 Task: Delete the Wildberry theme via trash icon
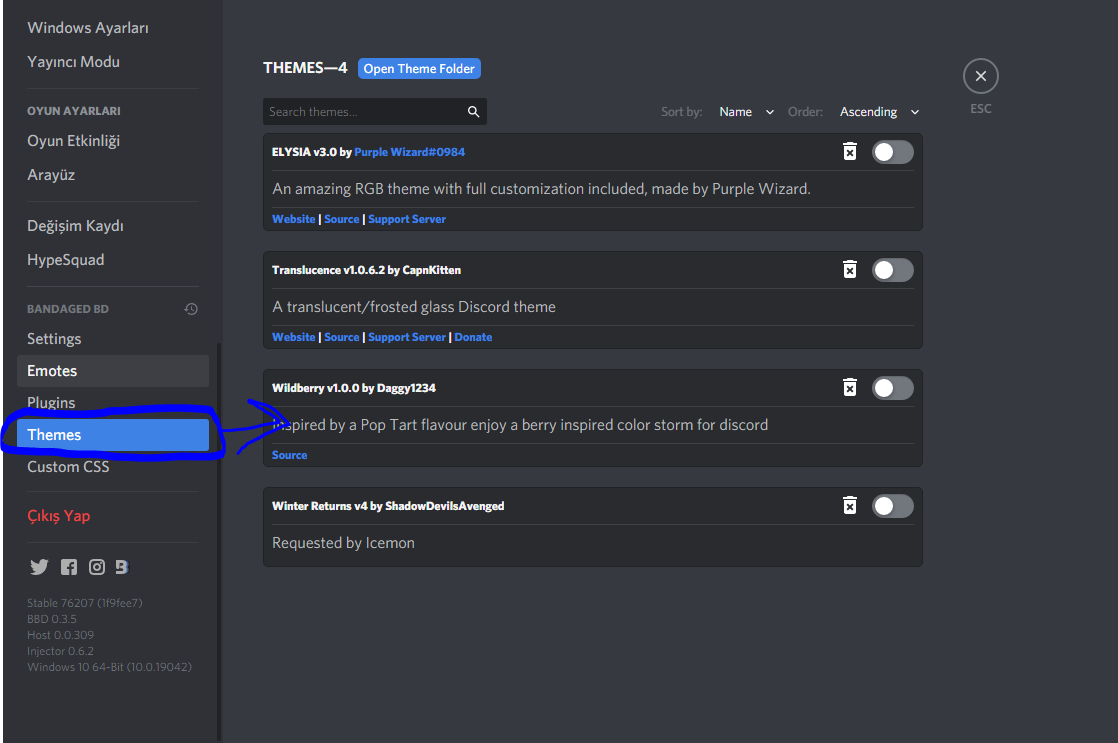click(x=849, y=387)
